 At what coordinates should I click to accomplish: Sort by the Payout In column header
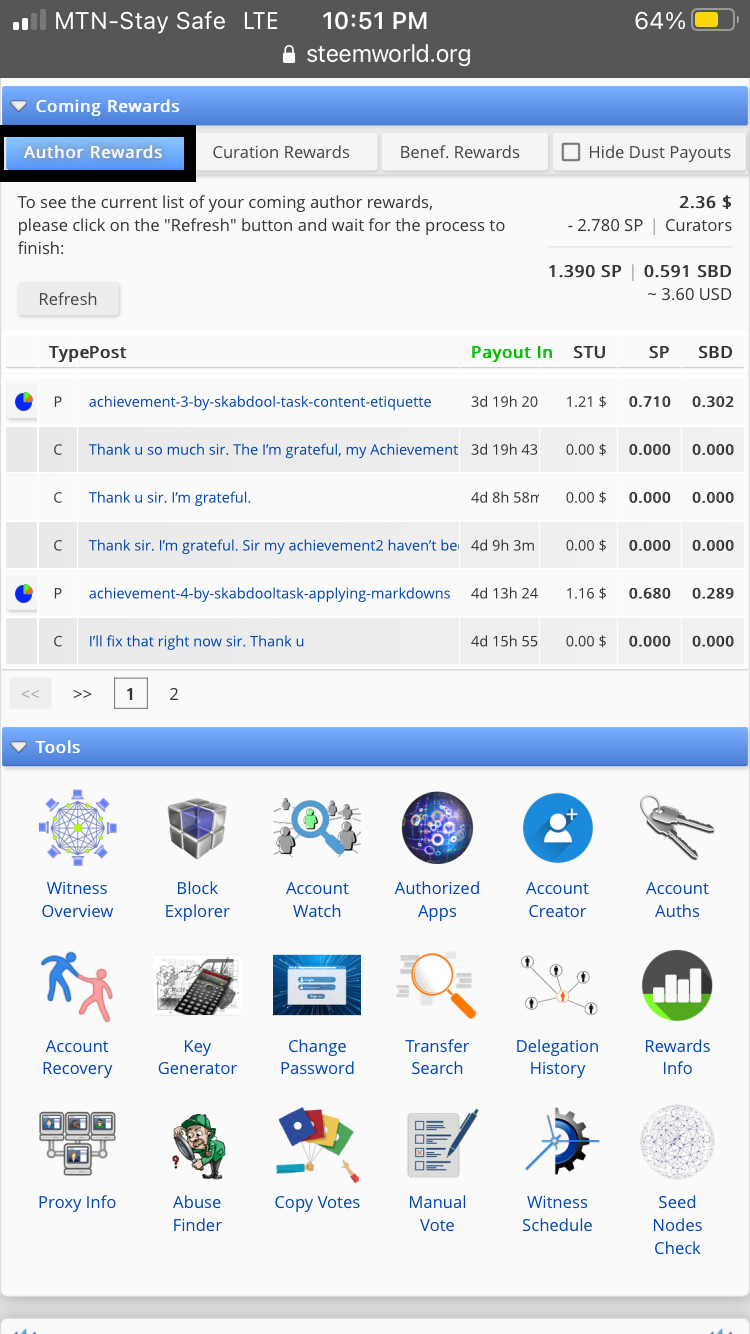(x=512, y=352)
